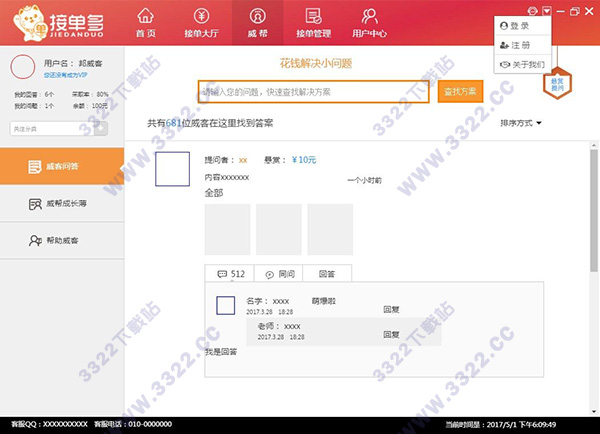The width and height of the screenshot is (600, 434).
Task: Open the 接单大厅 order hall icon
Action: pos(201,16)
